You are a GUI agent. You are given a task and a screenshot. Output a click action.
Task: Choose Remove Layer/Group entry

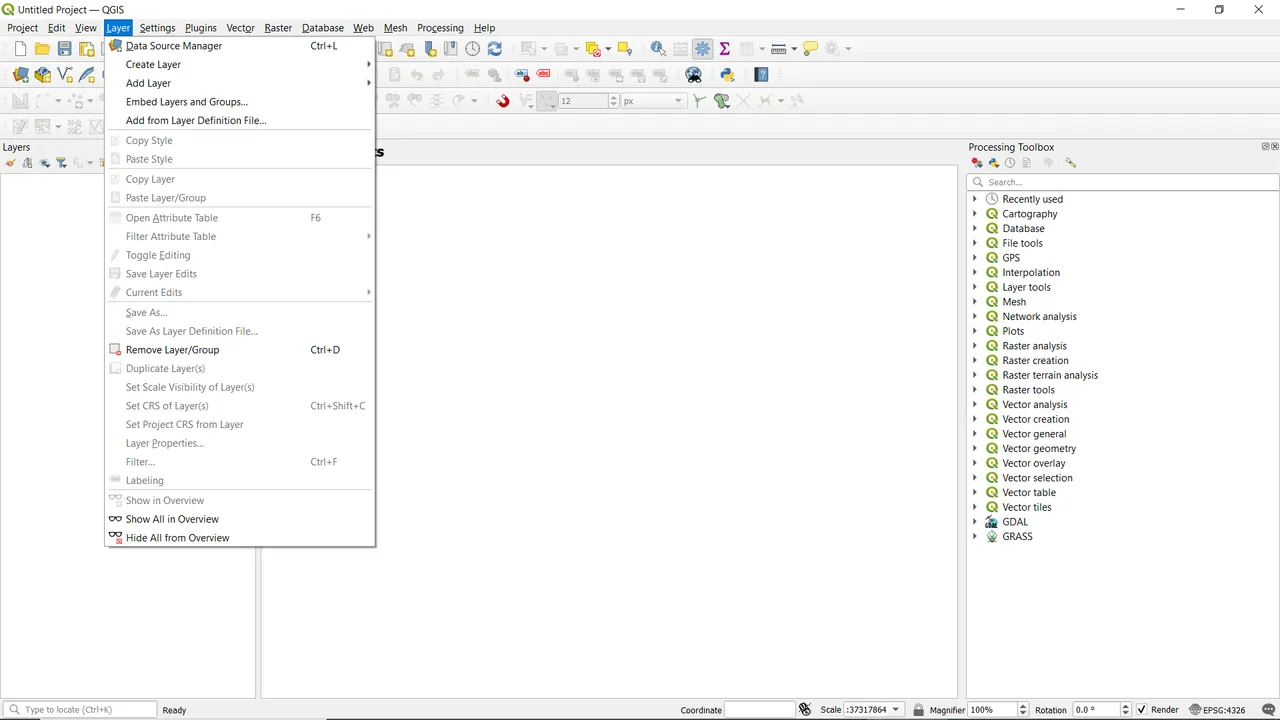[240, 350]
